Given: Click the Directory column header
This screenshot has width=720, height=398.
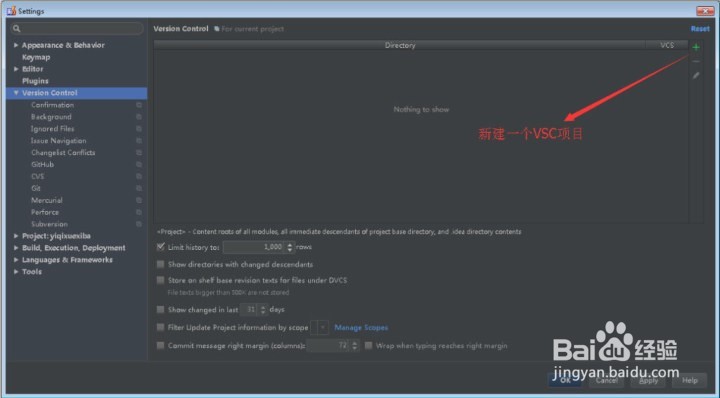Looking at the screenshot, I should coord(399,45).
